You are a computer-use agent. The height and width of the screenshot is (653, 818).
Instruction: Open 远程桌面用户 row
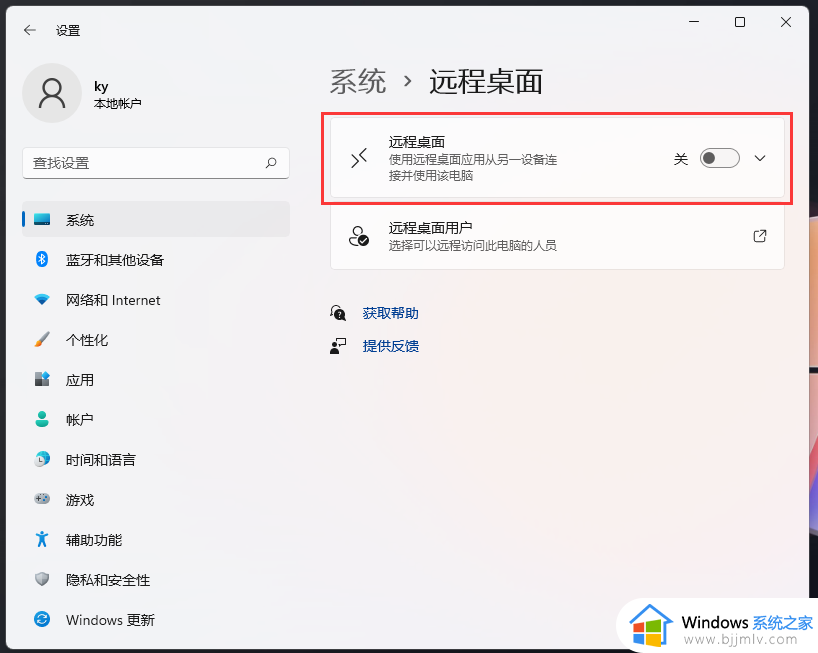pos(557,236)
